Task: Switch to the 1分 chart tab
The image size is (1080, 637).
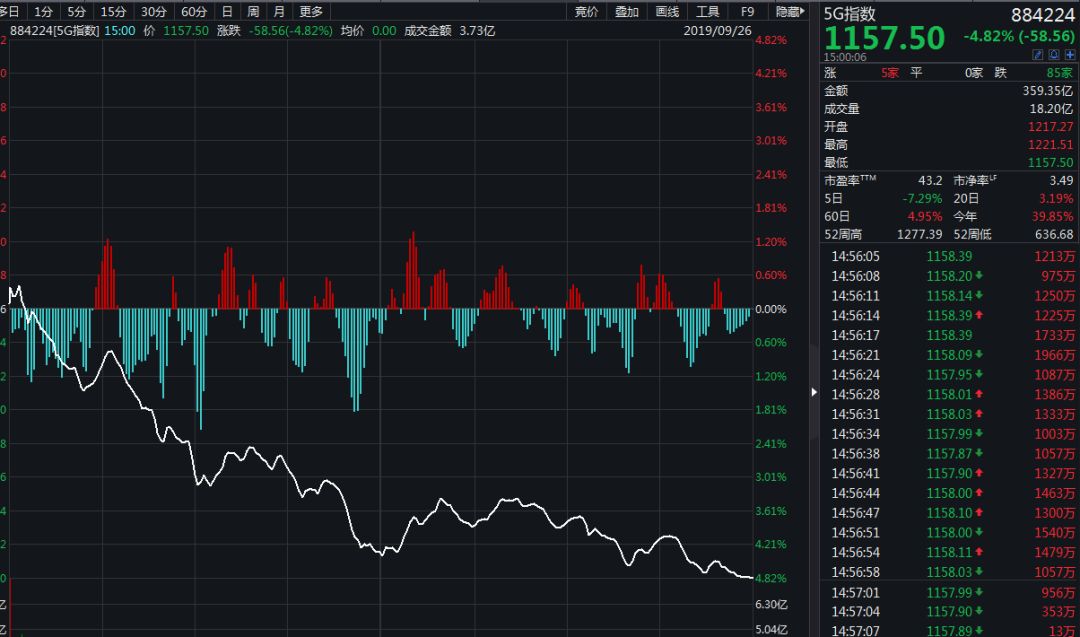Action: pyautogui.click(x=43, y=12)
